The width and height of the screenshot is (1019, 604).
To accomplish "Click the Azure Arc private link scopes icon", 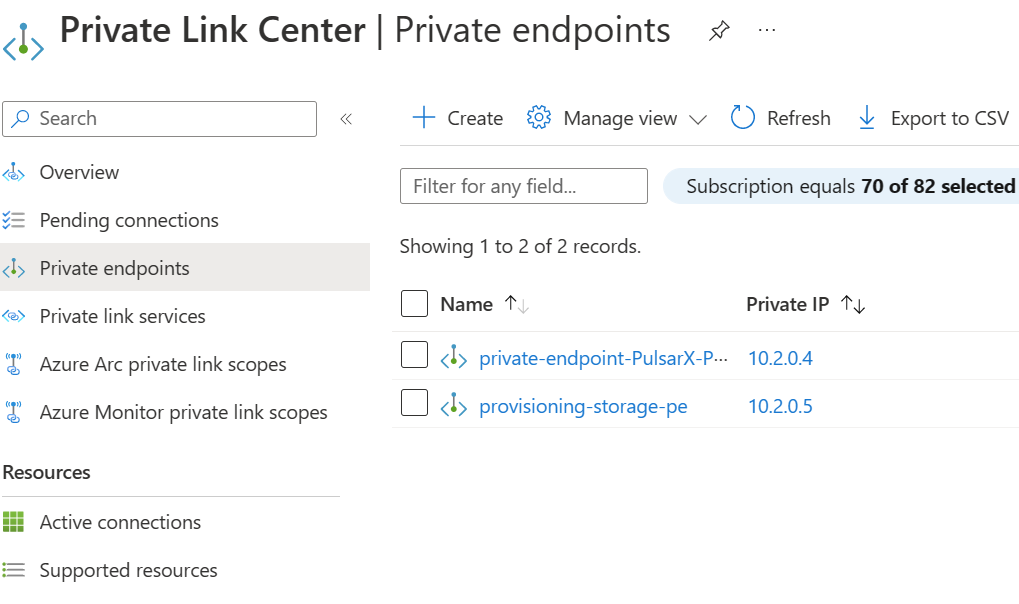I will pyautogui.click(x=14, y=364).
